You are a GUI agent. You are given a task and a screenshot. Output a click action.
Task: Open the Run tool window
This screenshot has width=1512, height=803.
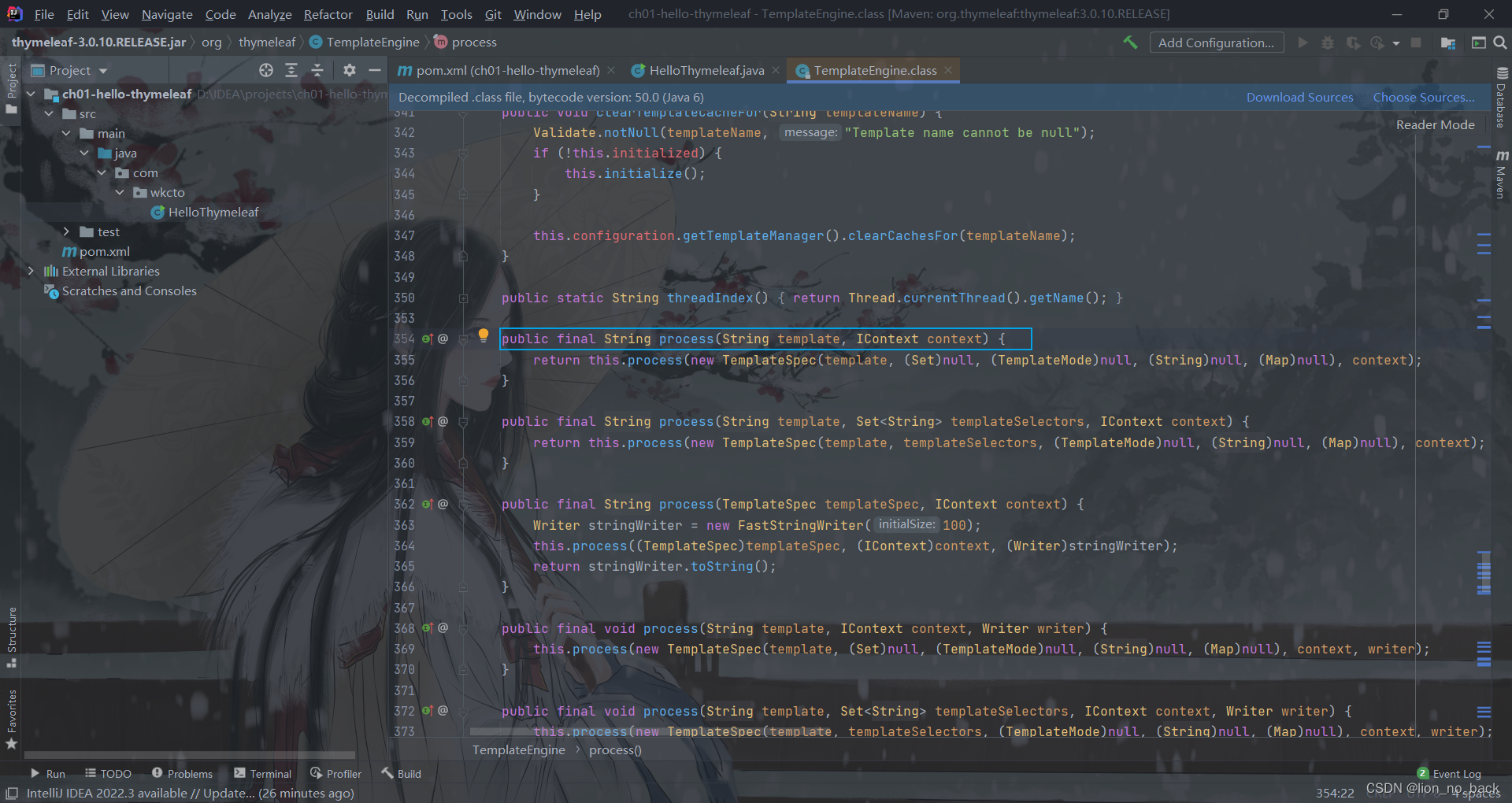coord(47,773)
